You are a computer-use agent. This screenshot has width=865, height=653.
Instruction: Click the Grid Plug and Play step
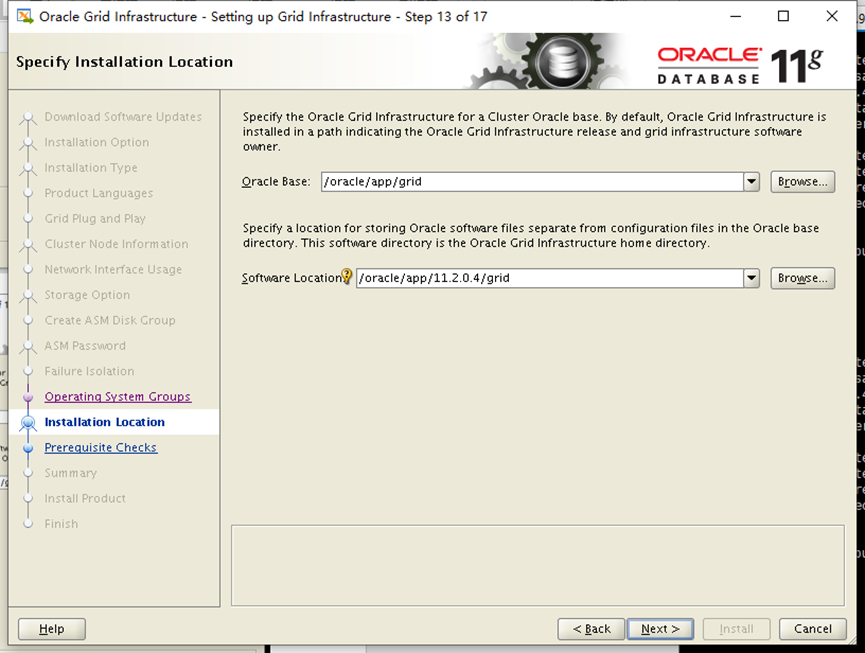(95, 218)
